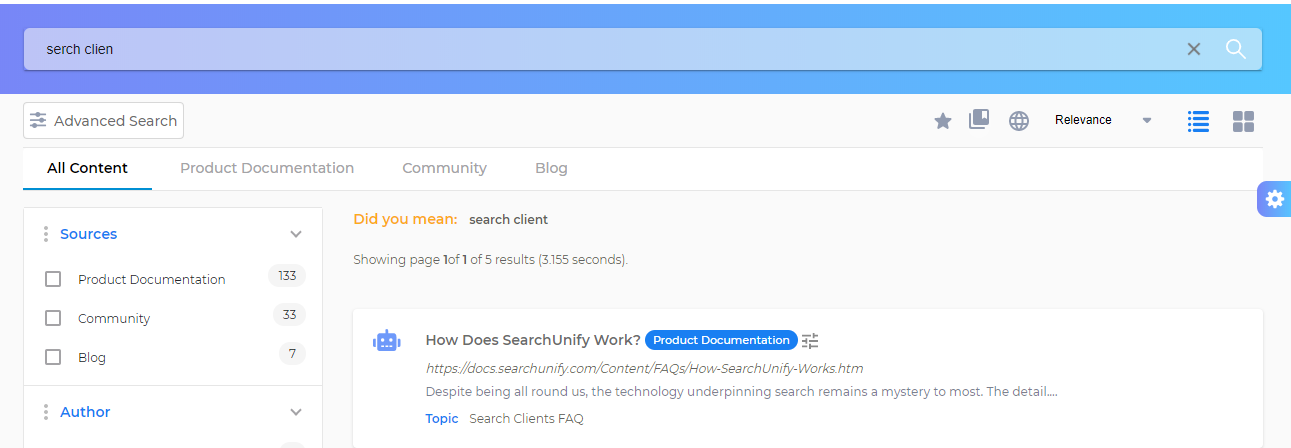Open bookmarks with the star icon
Screen dimensions: 1291x448
[x=942, y=121]
